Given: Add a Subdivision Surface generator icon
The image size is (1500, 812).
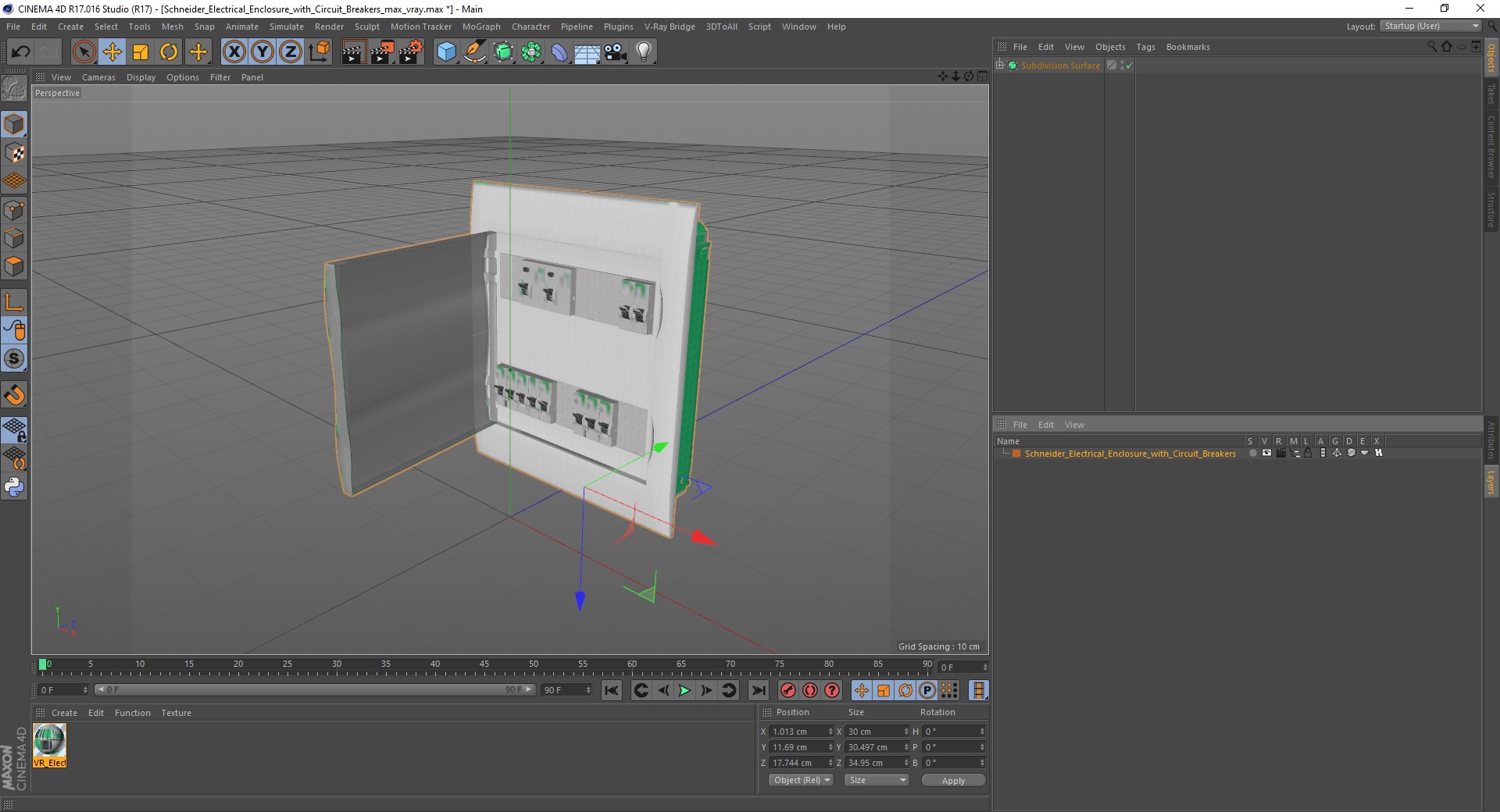Looking at the screenshot, I should (503, 52).
